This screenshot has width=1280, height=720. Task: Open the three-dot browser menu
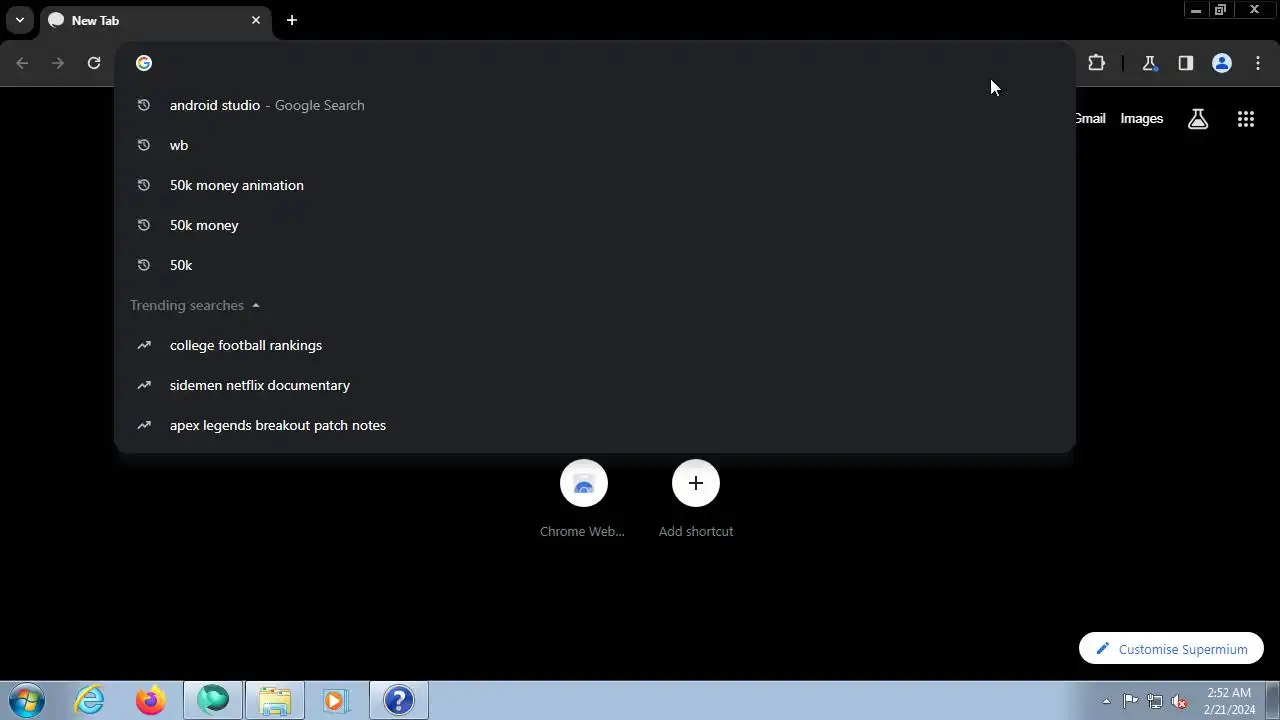point(1258,63)
